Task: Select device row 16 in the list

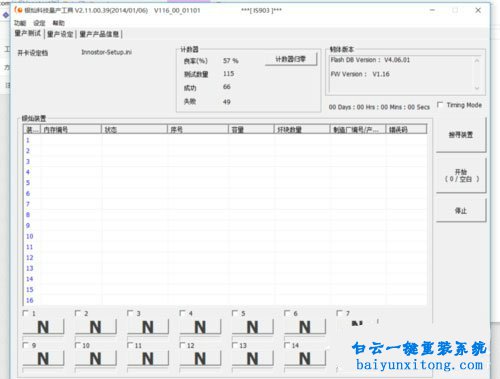Action: click(x=225, y=300)
